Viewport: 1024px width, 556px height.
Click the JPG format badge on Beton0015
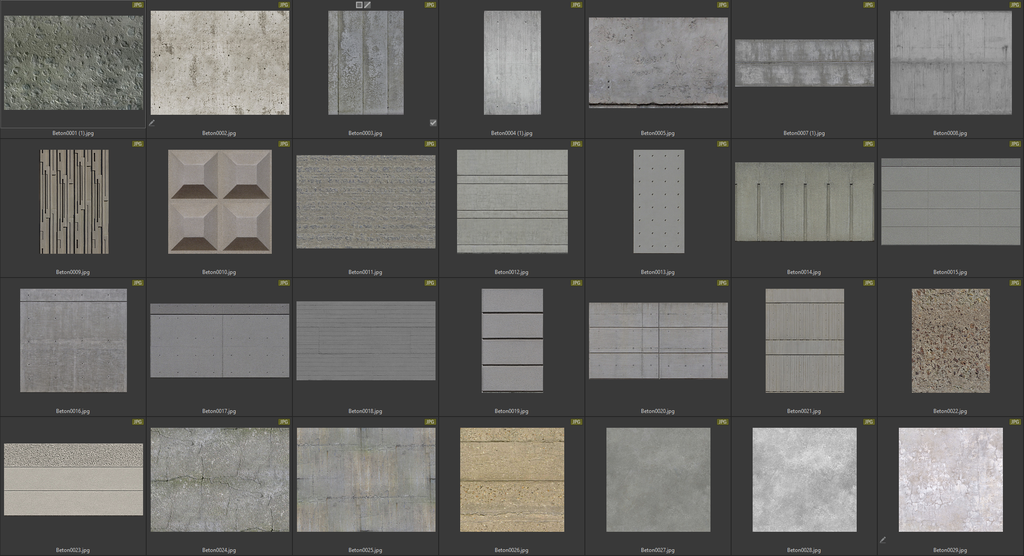(x=1015, y=144)
